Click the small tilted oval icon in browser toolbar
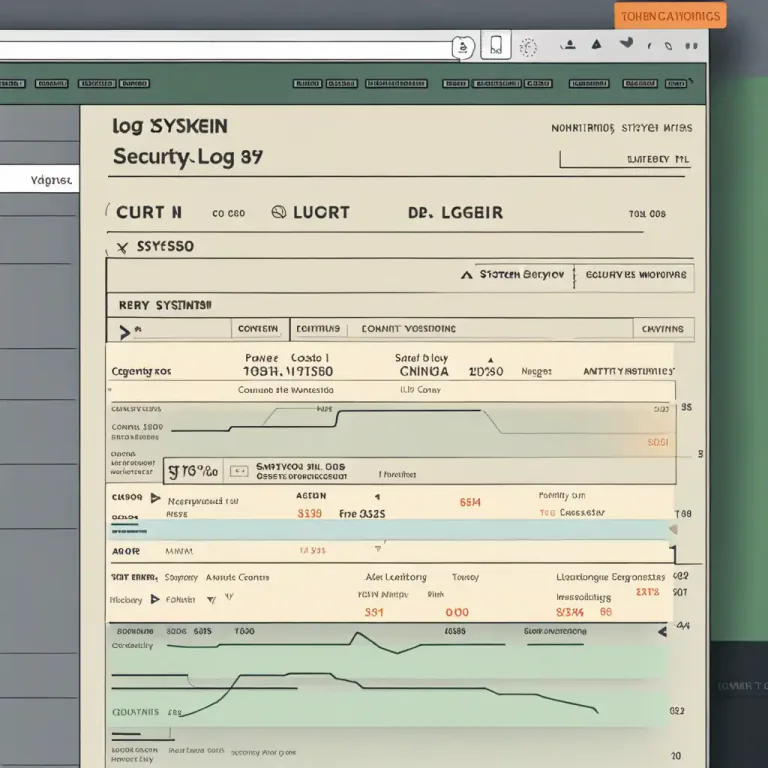This screenshot has width=768, height=768. (668, 46)
